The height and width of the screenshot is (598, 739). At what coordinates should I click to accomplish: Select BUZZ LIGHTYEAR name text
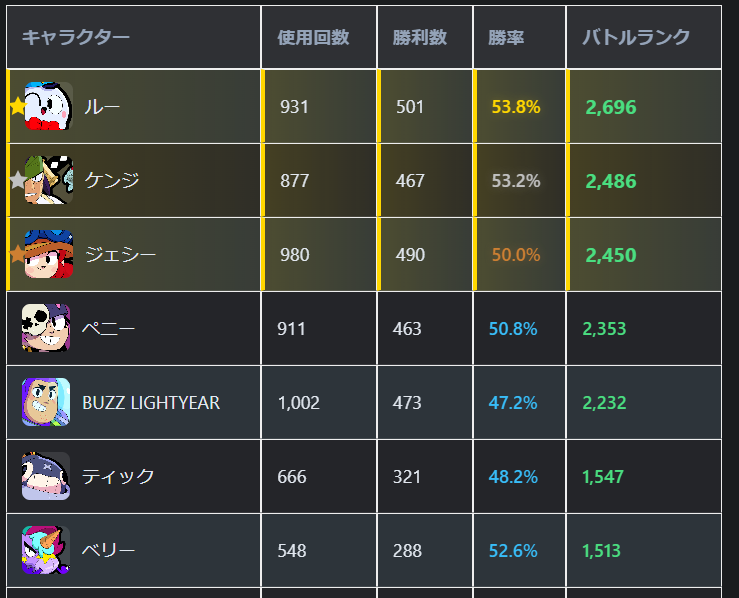[151, 403]
